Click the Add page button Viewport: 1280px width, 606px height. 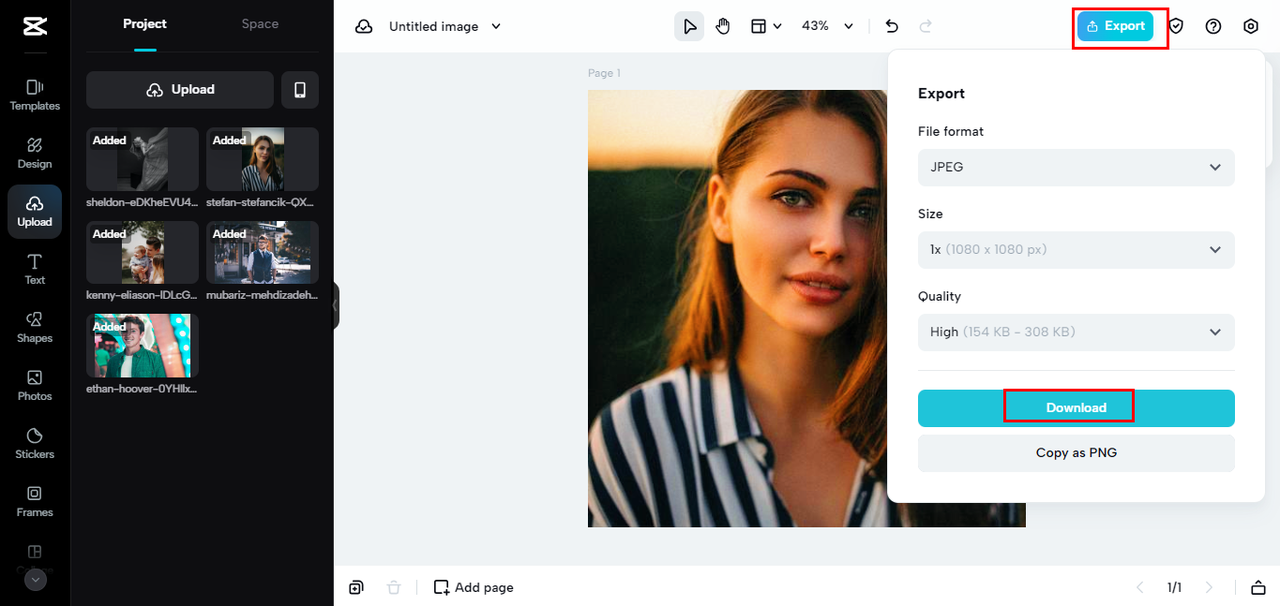point(474,587)
